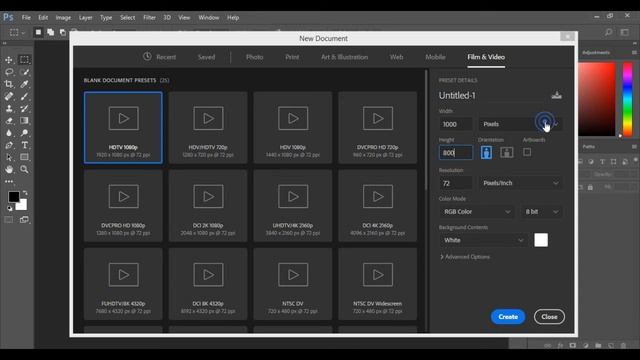Open the Adjustments panel flyout menu
The width and height of the screenshot is (640, 360).
click(634, 53)
